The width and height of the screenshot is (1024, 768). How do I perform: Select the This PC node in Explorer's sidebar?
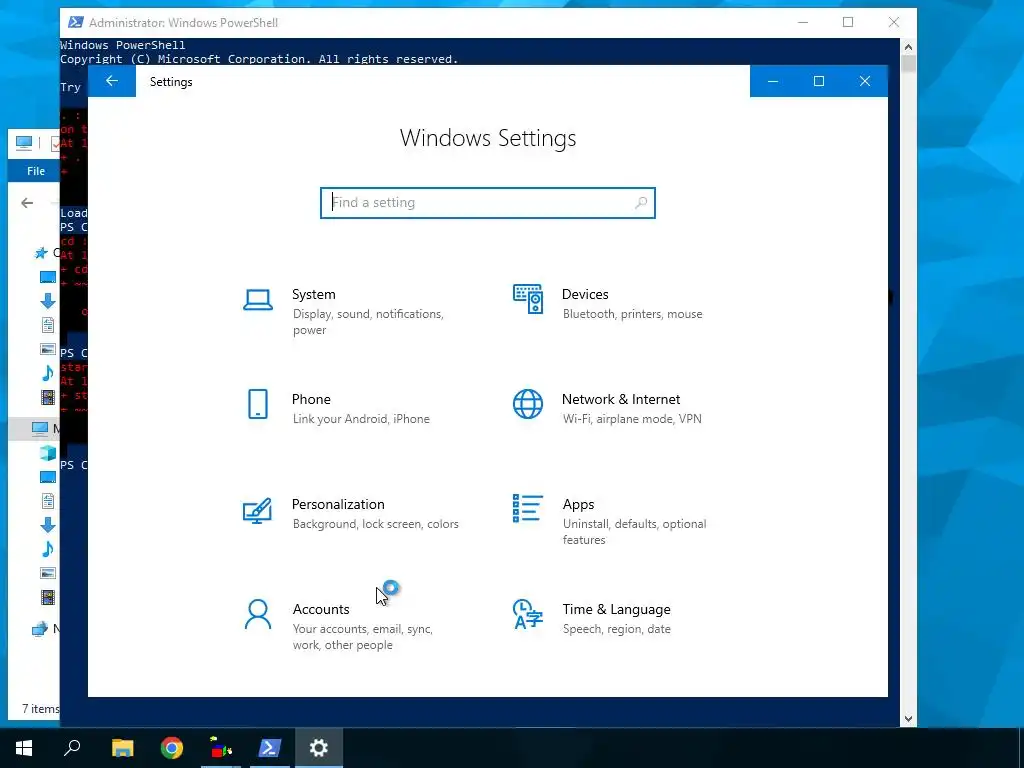(x=40, y=428)
